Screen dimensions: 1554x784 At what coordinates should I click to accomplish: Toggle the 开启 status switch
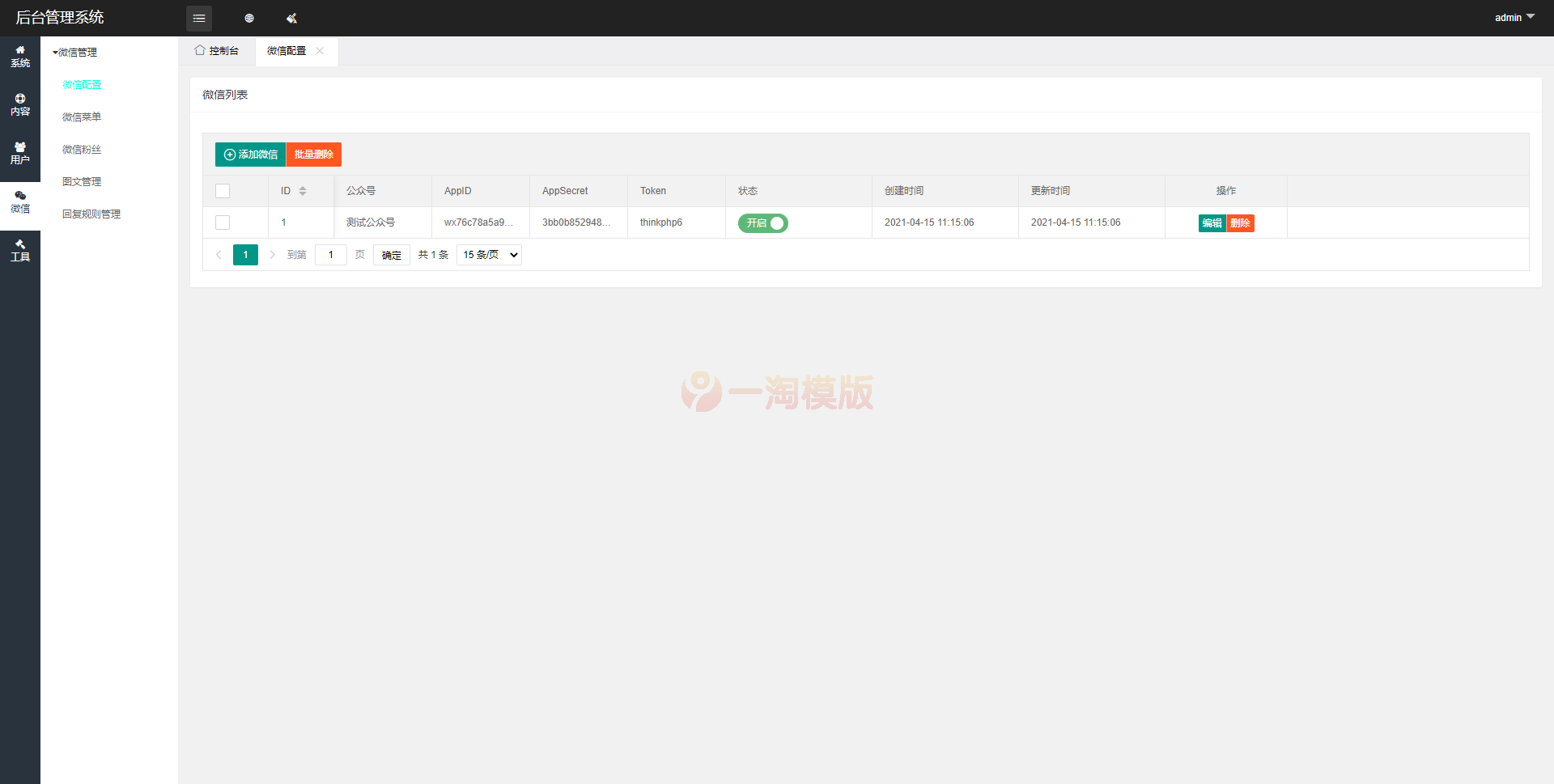tap(762, 222)
